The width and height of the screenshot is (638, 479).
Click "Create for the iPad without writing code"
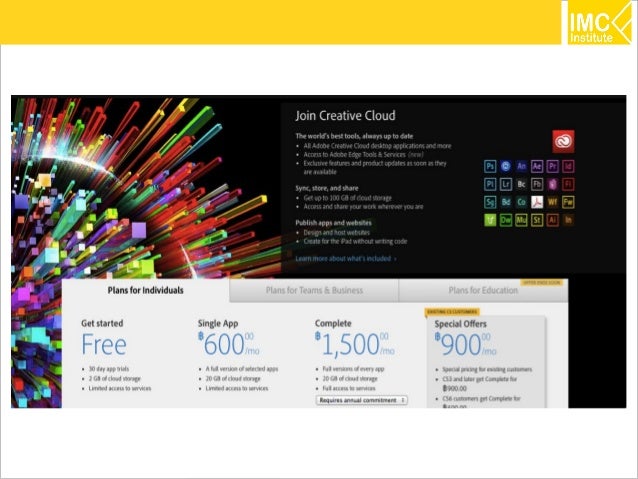coord(355,241)
